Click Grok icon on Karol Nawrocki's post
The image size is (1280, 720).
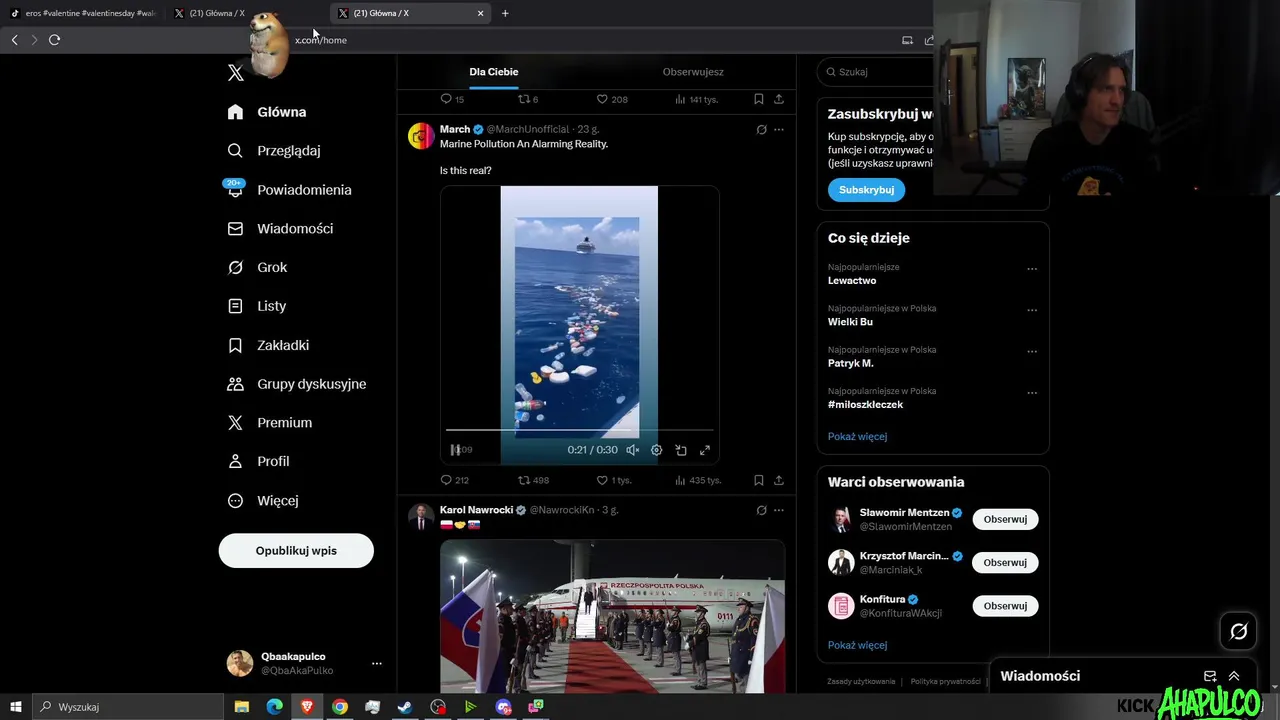click(x=761, y=510)
